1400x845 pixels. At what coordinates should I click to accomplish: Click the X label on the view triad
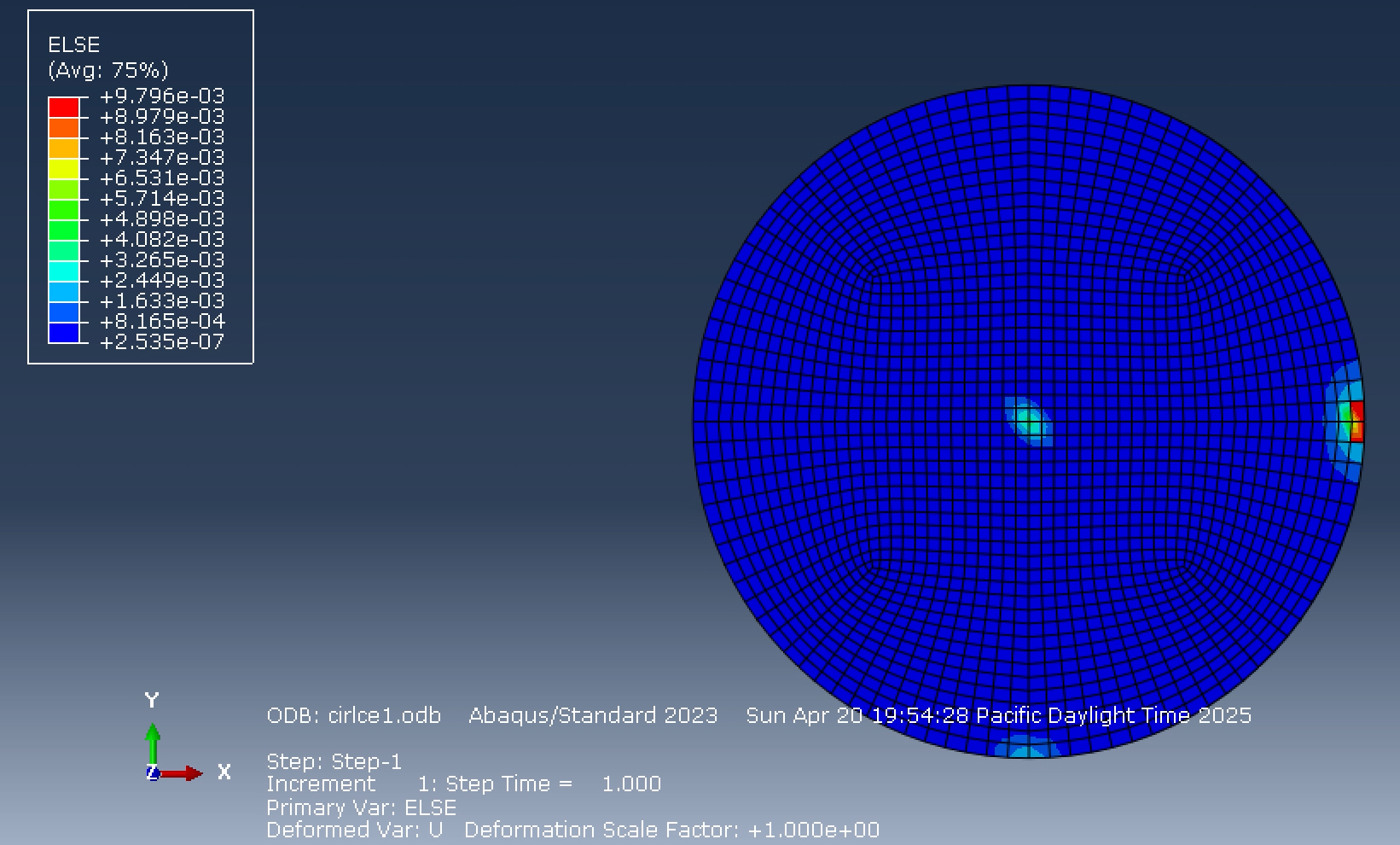tap(224, 772)
